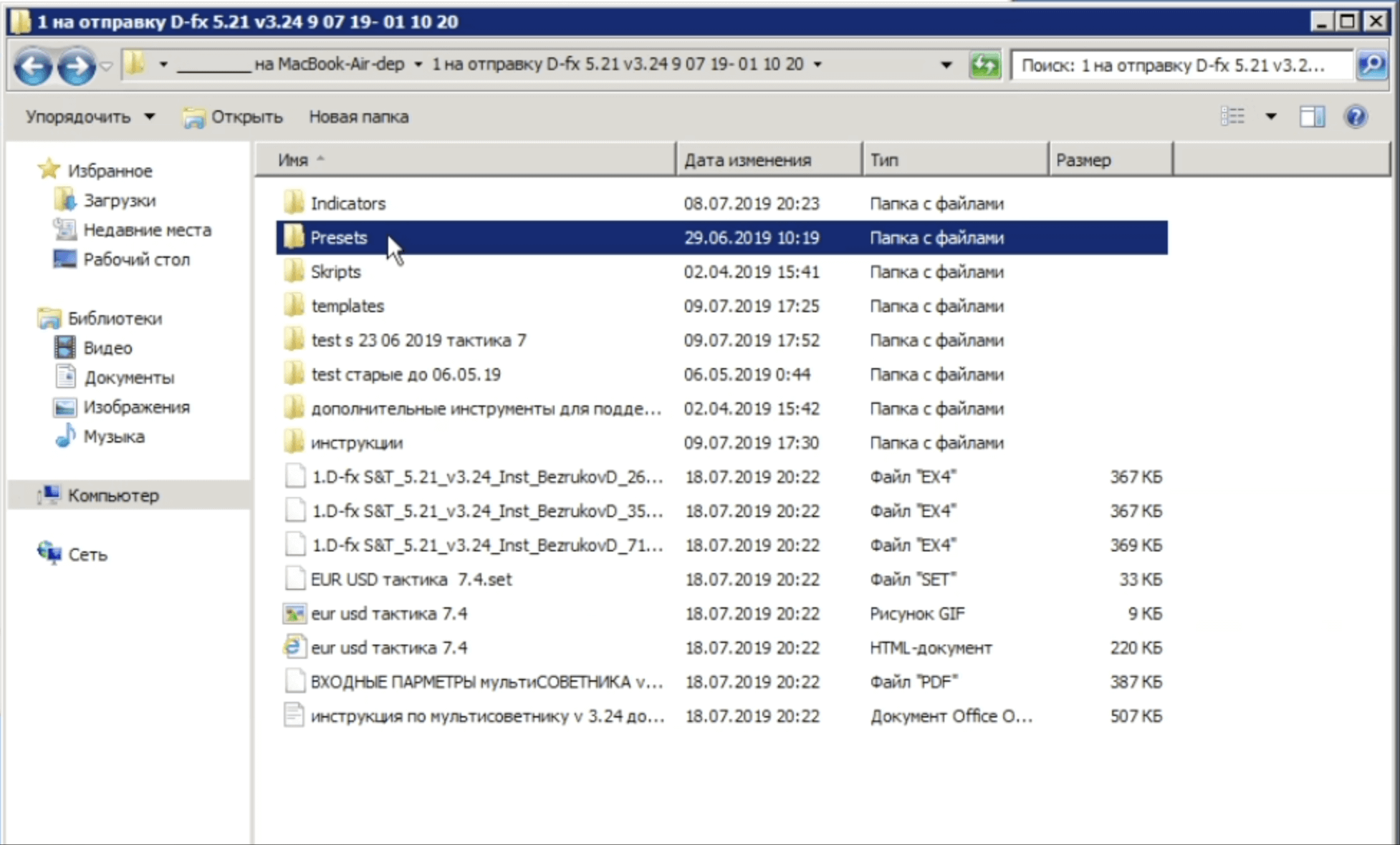Select the Indicators folder
Image resolution: width=1400 pixels, height=845 pixels.
(348, 203)
